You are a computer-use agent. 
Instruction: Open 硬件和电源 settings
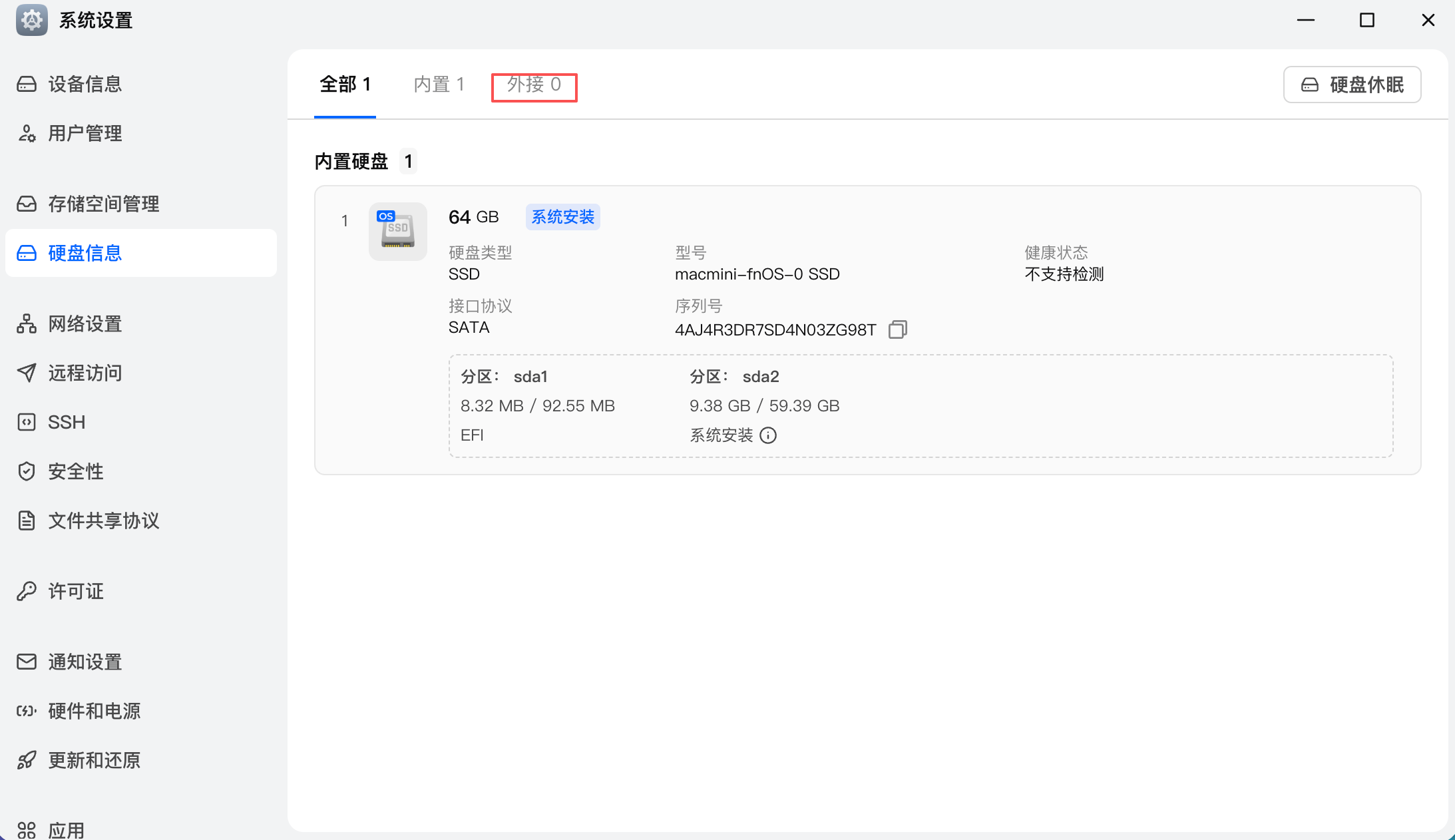[x=94, y=712]
